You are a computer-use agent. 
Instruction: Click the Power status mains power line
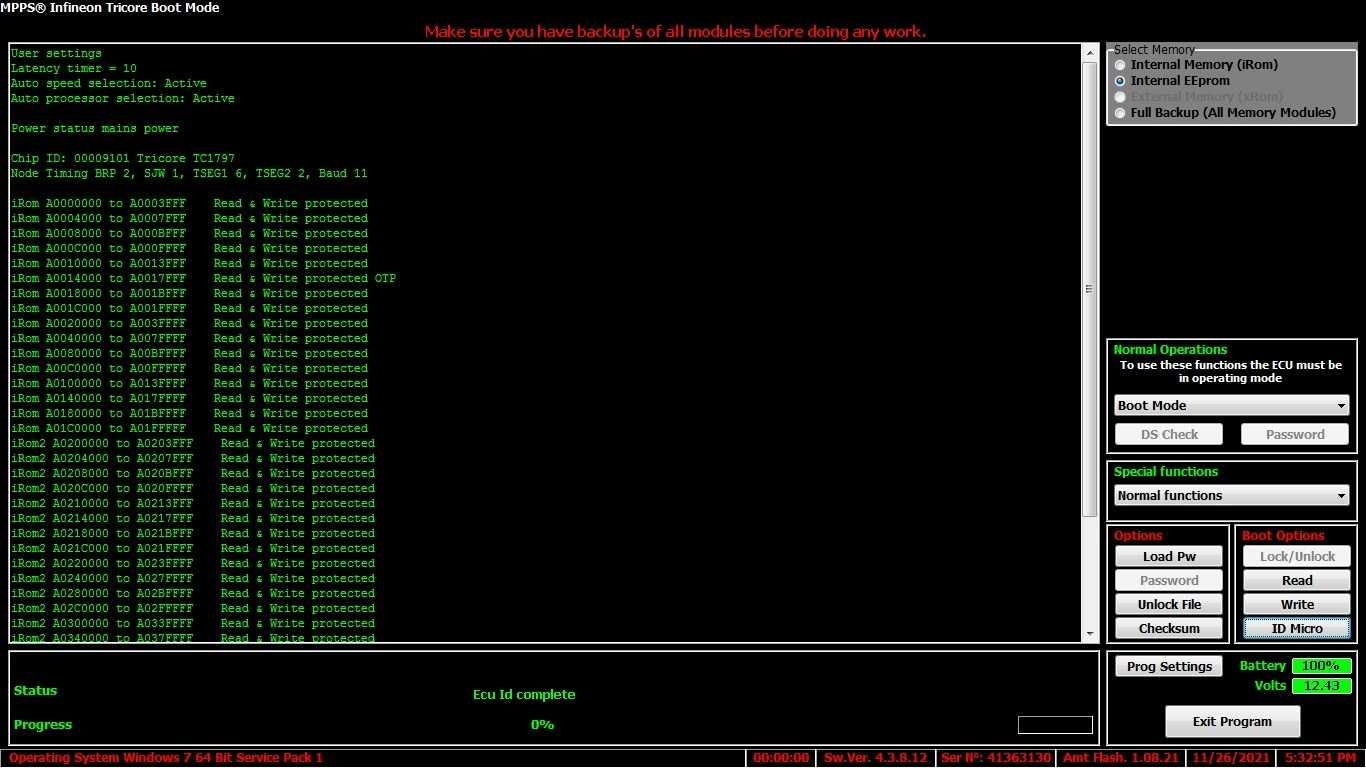(x=95, y=128)
